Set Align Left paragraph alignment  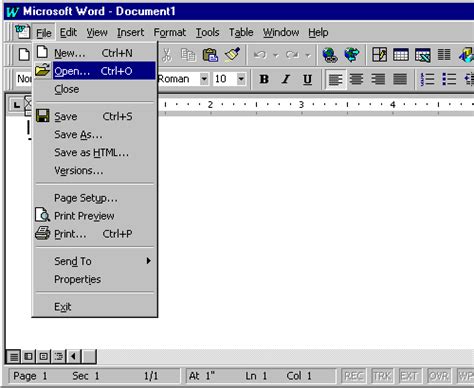point(335,79)
